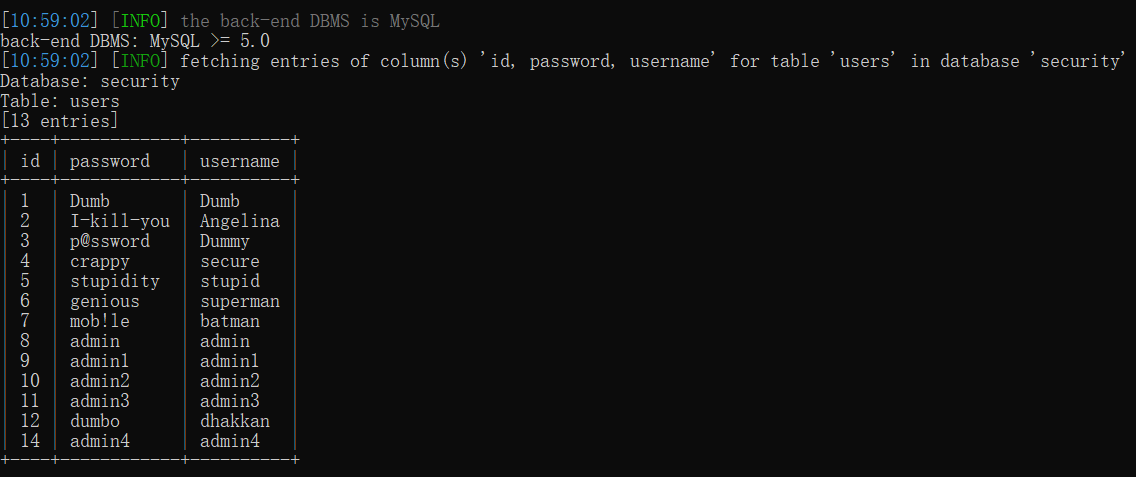This screenshot has height=477, width=1136.
Task: Click the 'p@ssword' password entry
Action: (x=110, y=241)
